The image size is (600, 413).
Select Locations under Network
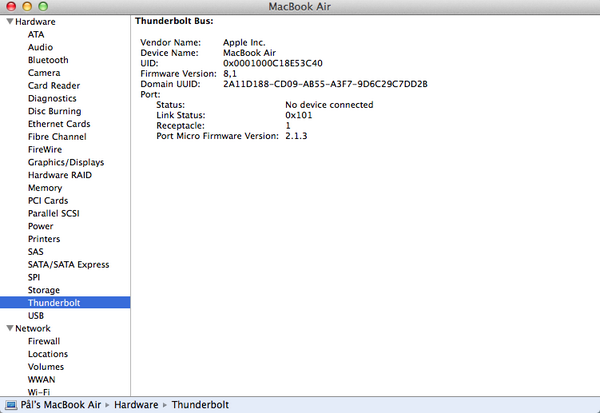48,354
